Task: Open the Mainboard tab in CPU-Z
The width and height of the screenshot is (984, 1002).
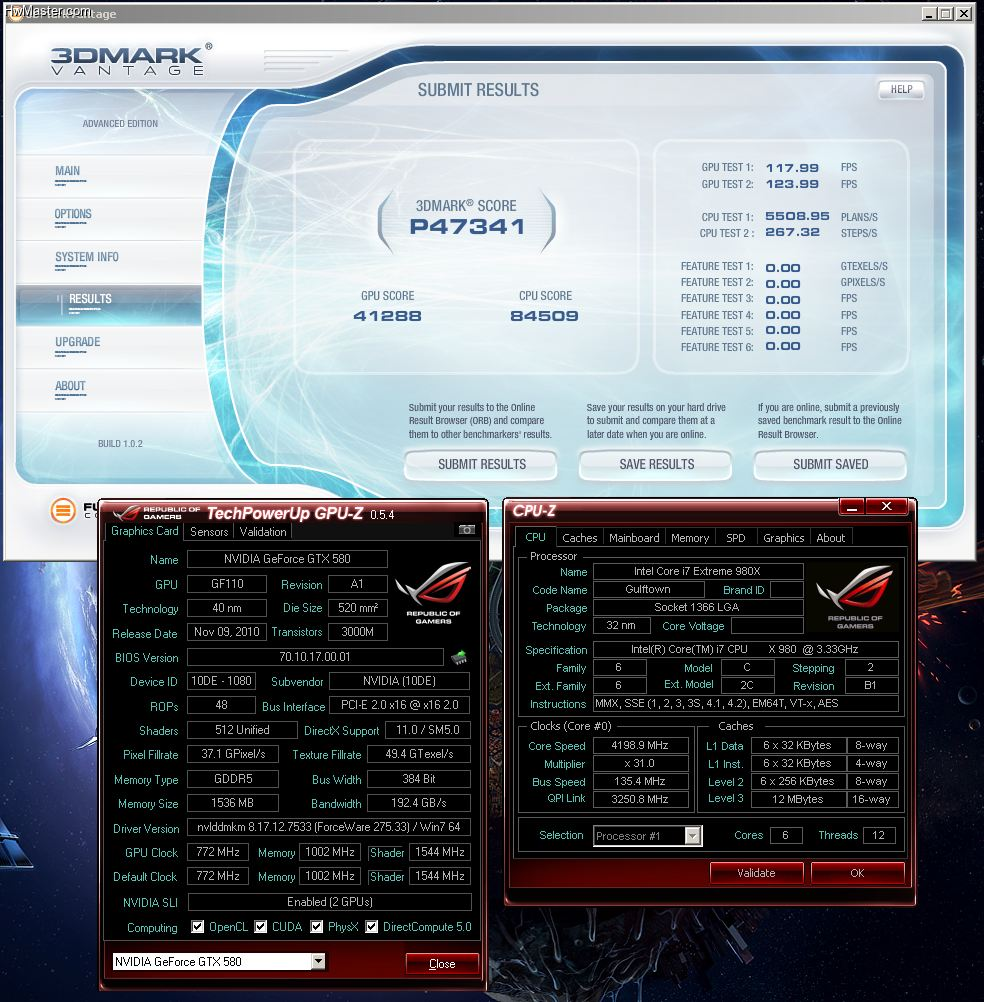Action: click(634, 538)
